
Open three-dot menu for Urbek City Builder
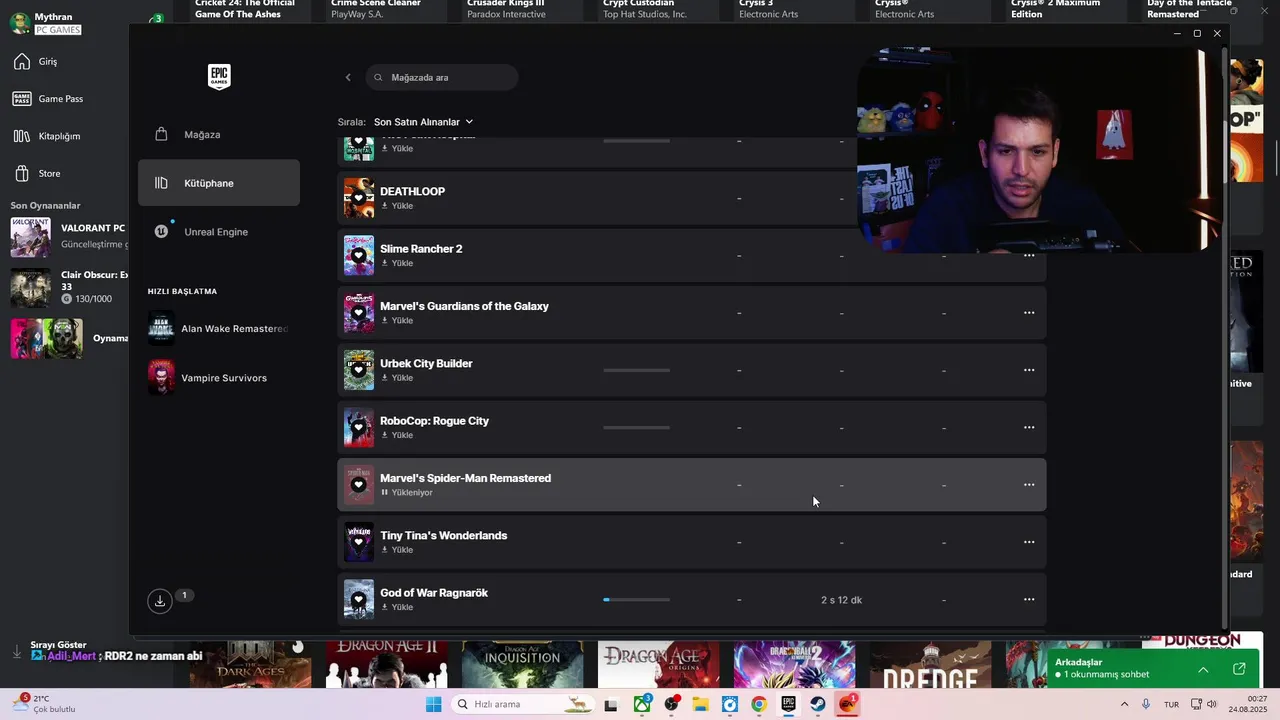click(1029, 370)
